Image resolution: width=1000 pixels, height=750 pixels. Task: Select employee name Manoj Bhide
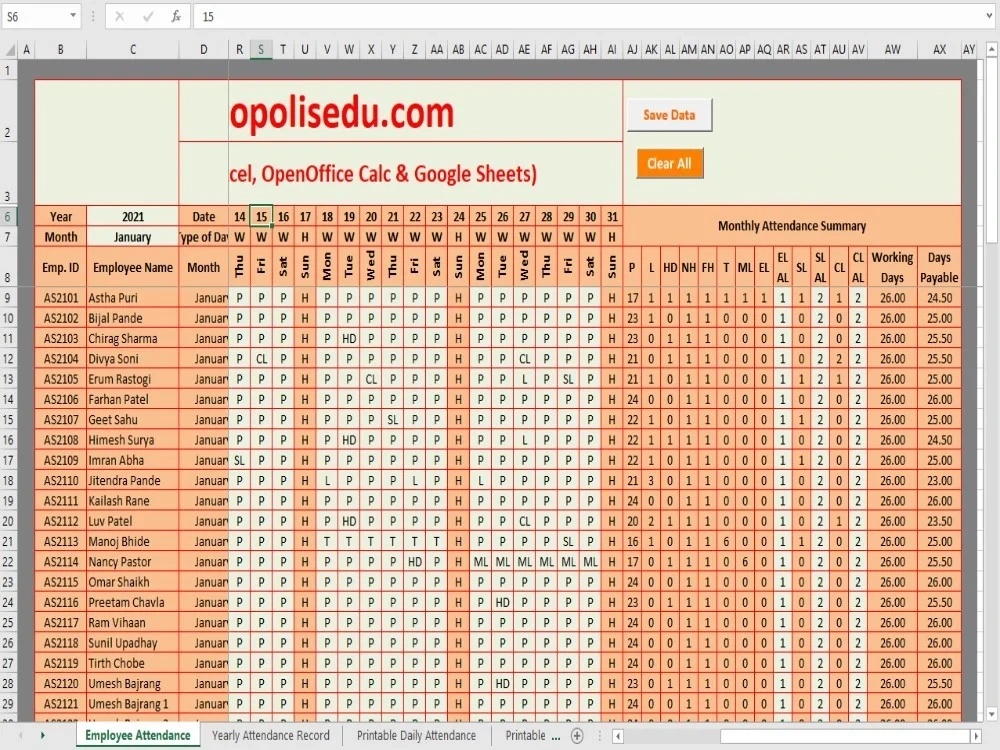133,541
